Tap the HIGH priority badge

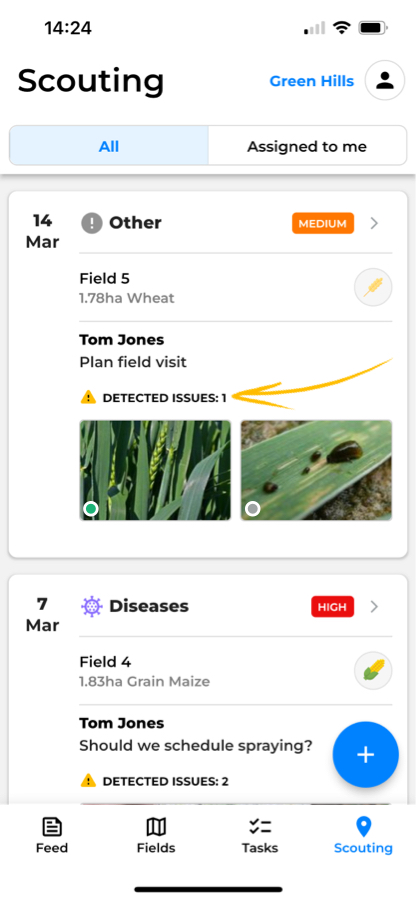333,607
